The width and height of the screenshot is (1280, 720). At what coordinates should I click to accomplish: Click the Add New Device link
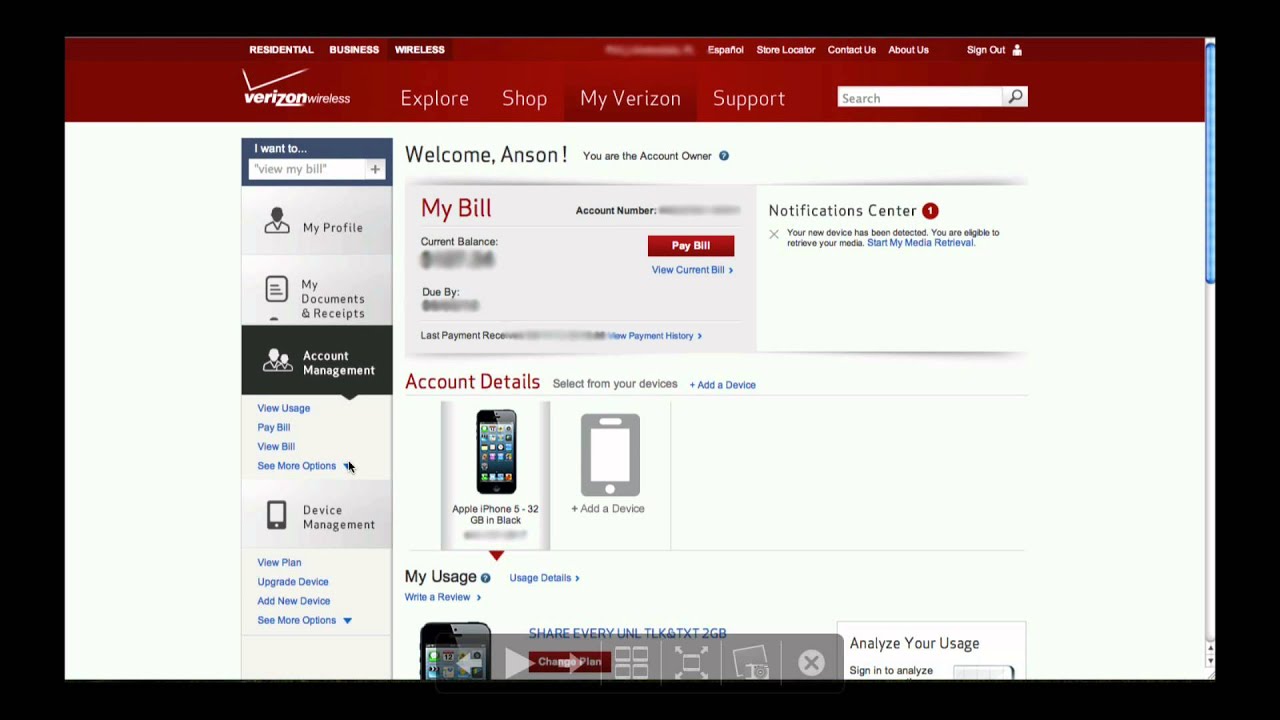point(293,601)
